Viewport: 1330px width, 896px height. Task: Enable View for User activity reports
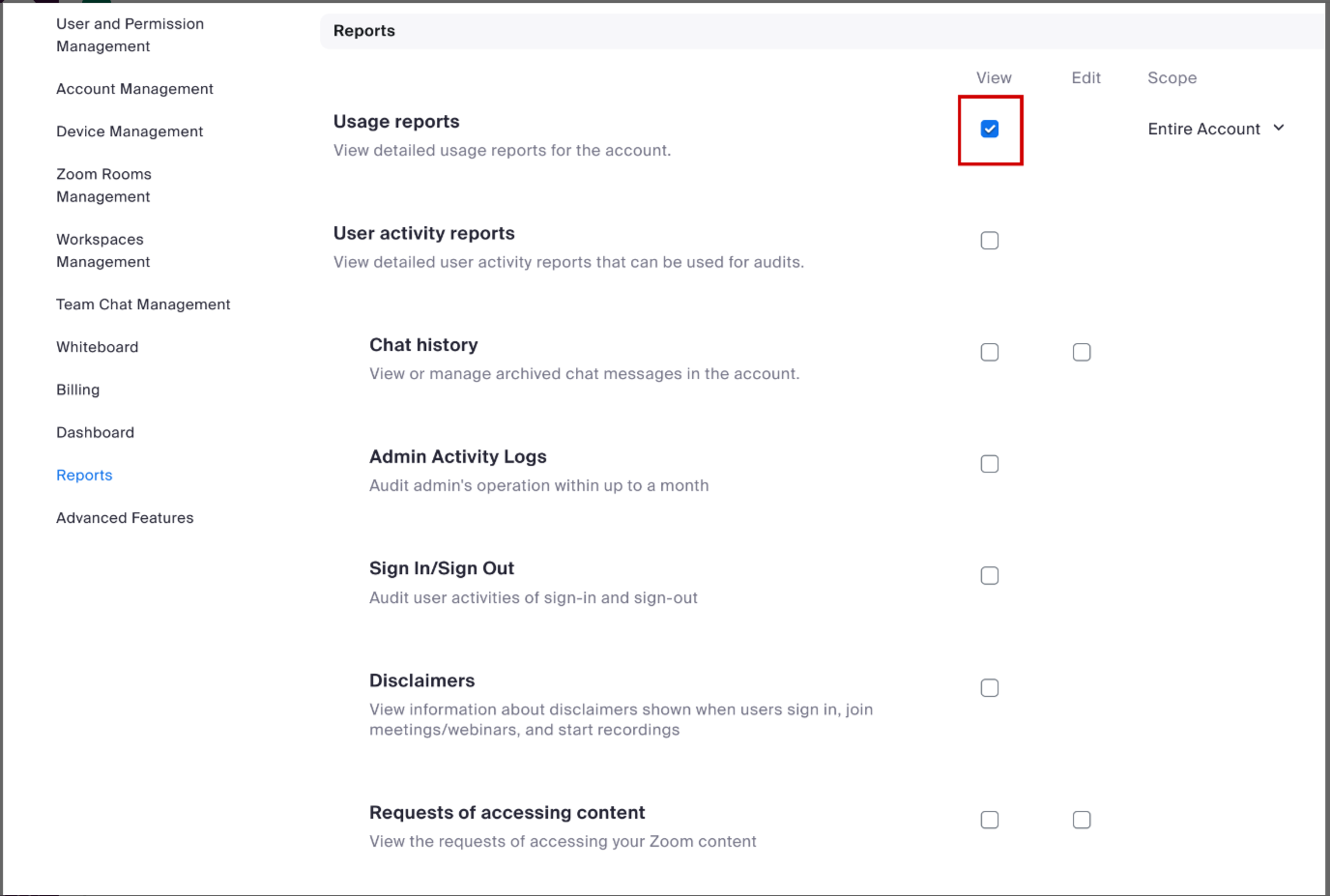click(990, 241)
